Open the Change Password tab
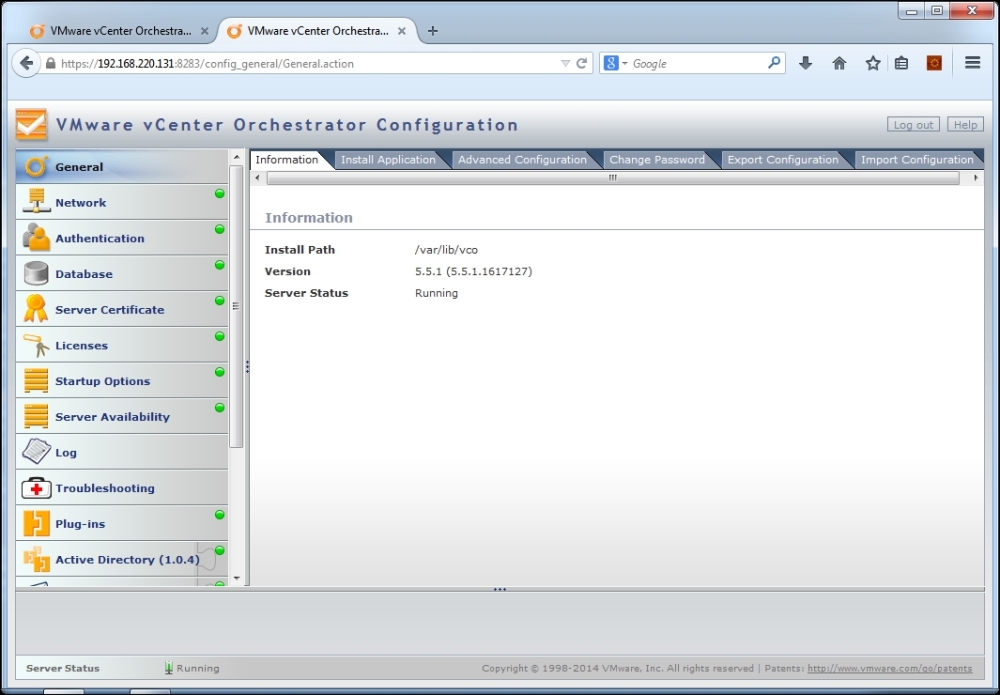This screenshot has width=1000, height=695. click(x=657, y=159)
